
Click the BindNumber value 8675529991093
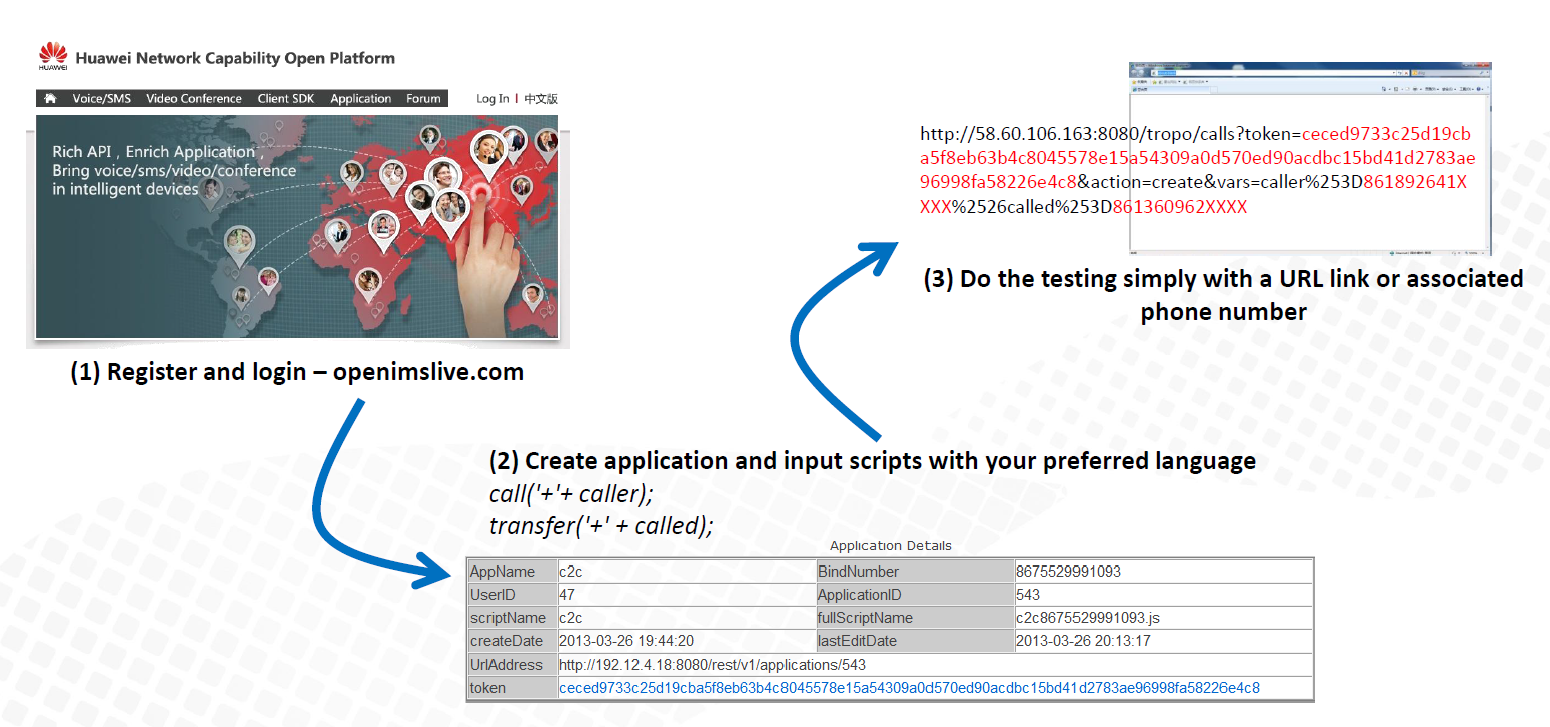[x=1068, y=572]
